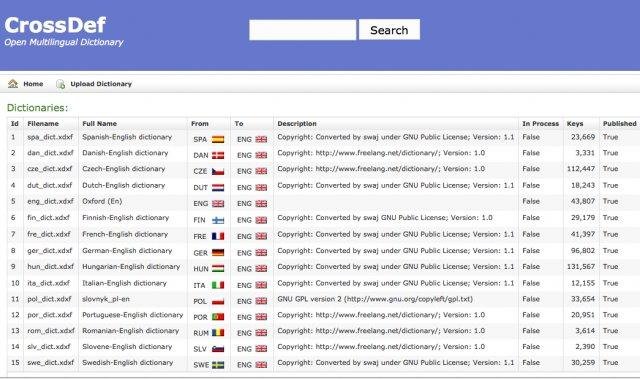Select filename pol_dict.xdxf
This screenshot has height=379, width=640.
point(49,299)
